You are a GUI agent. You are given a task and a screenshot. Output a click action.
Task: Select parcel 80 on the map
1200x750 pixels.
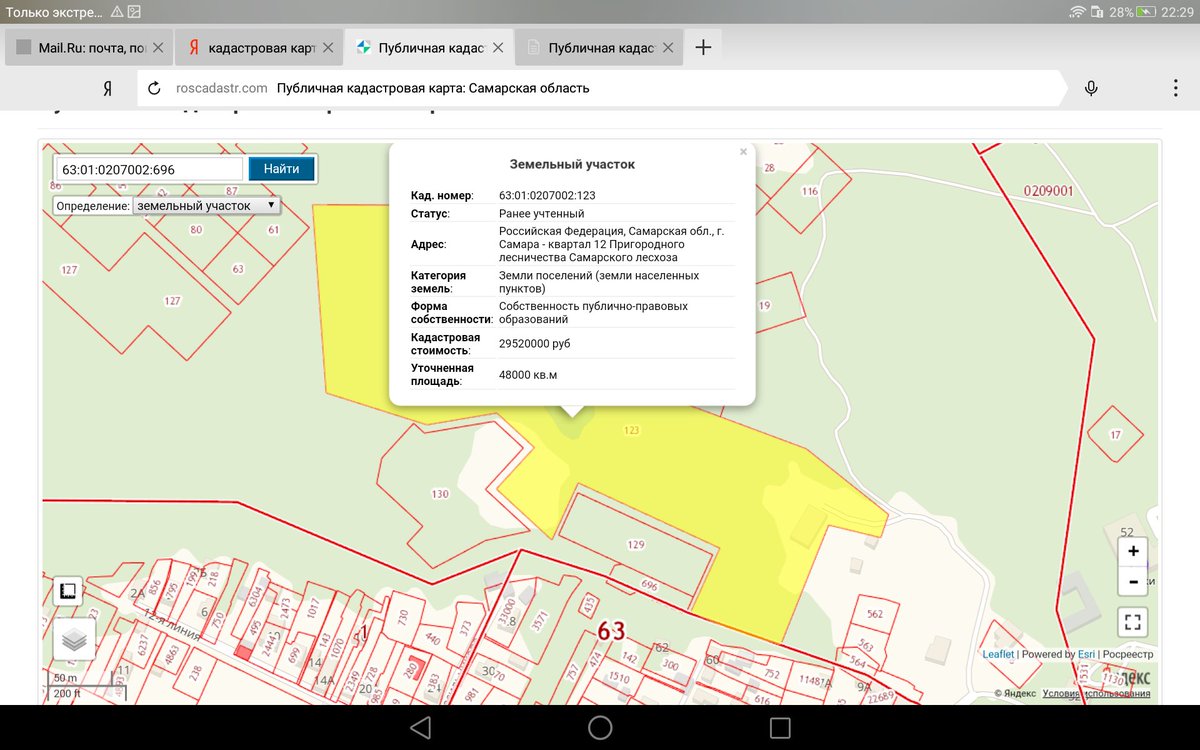(x=196, y=229)
